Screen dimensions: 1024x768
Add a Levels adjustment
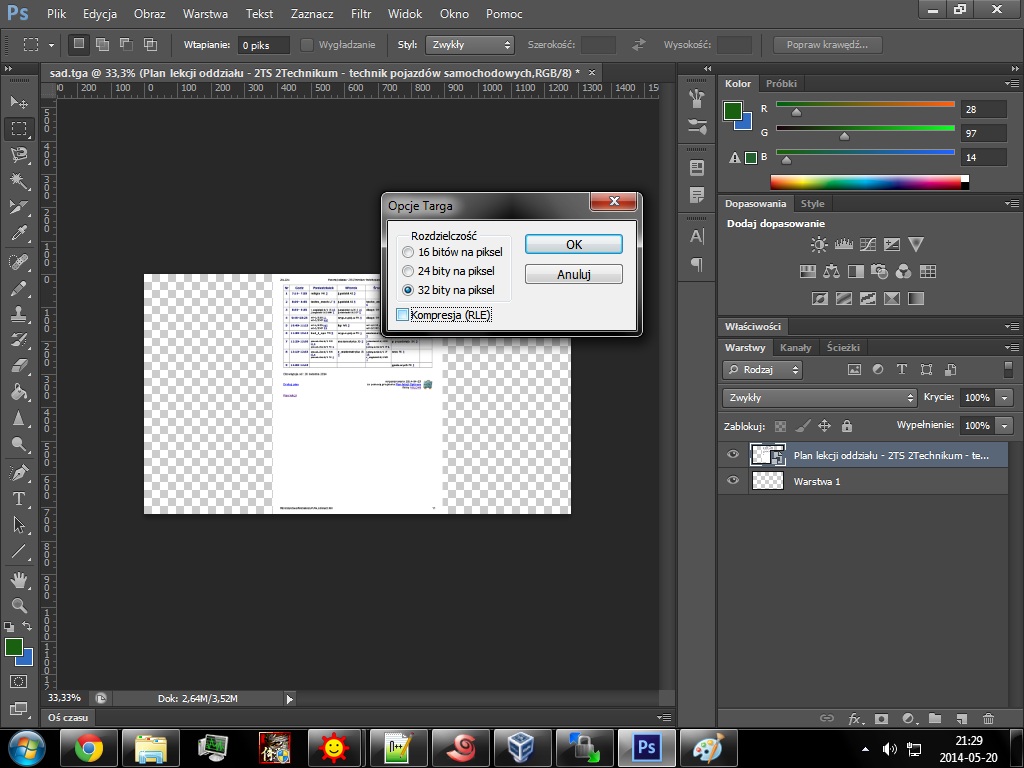844,245
